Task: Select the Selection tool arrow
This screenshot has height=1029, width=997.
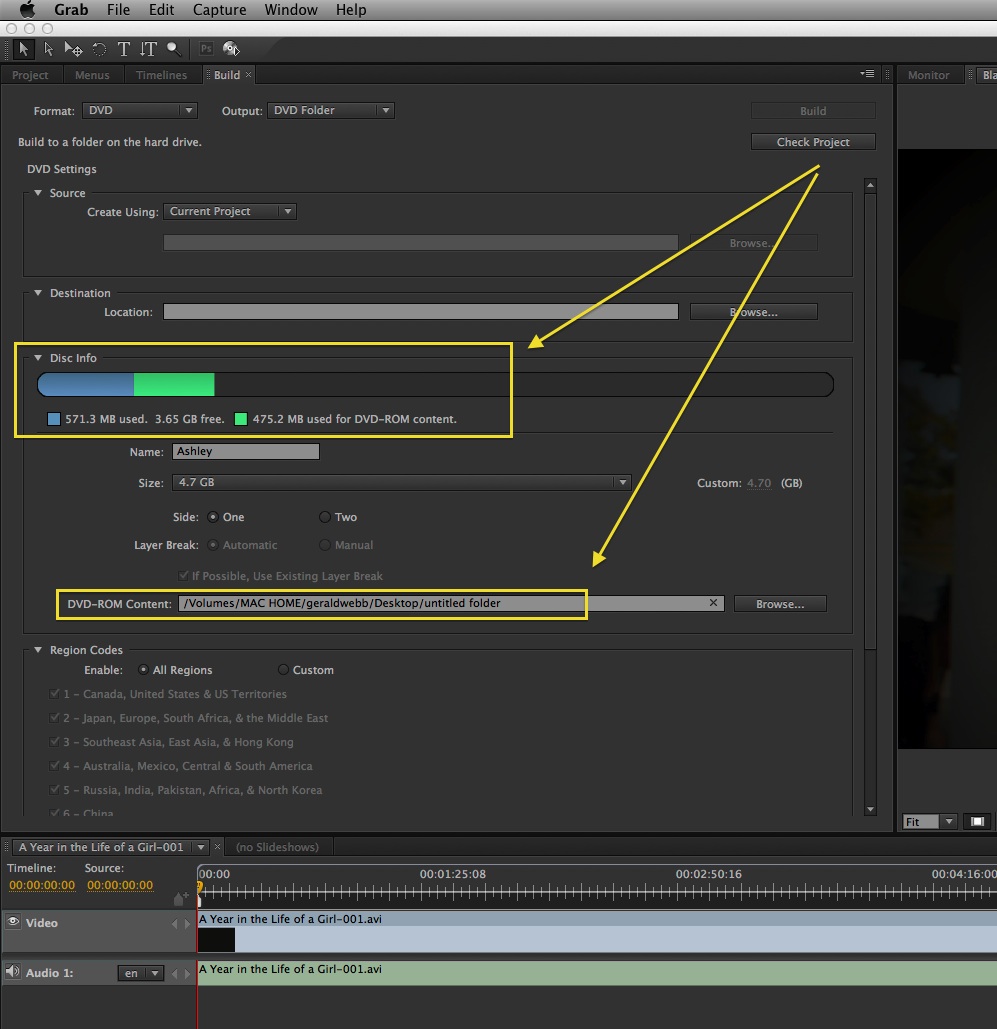Action: [24, 49]
